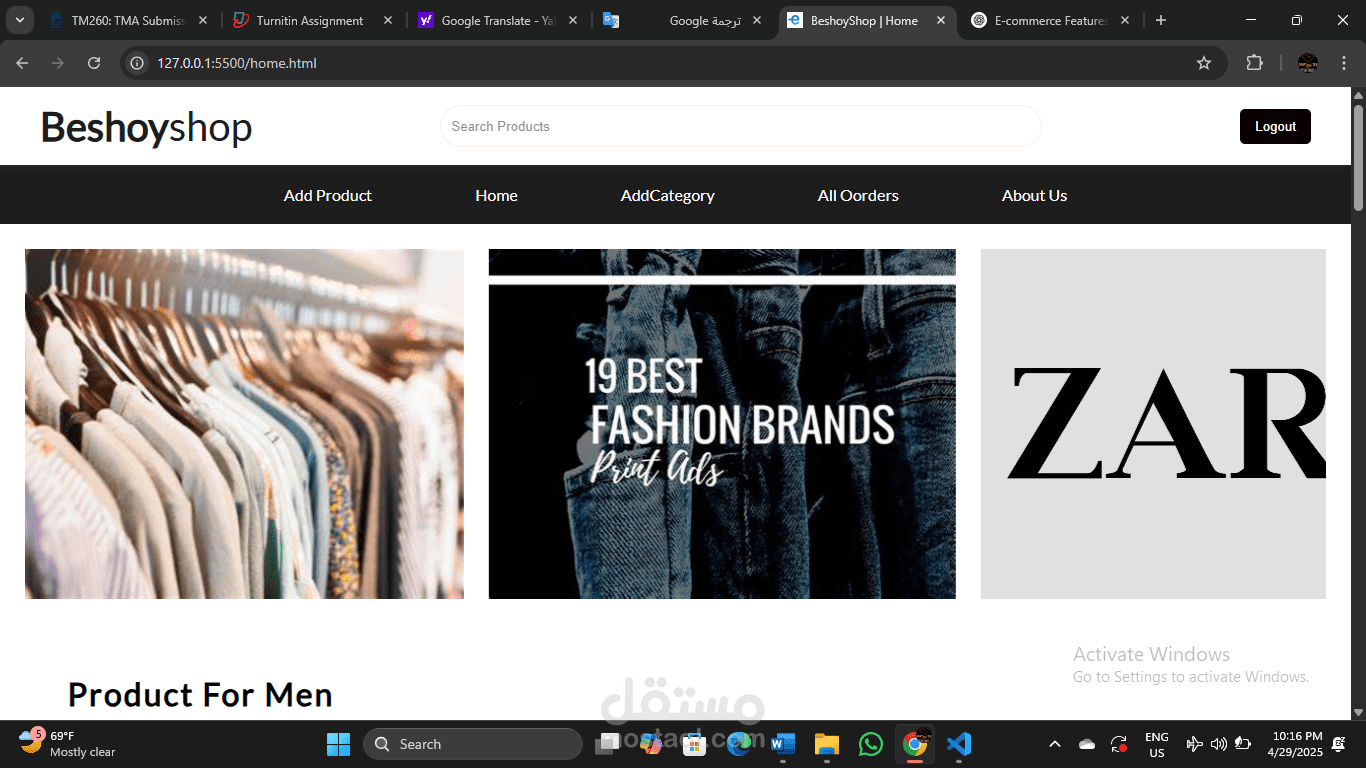Open the AddCategory link in the navbar
Image resolution: width=1366 pixels, height=768 pixels.
point(667,195)
